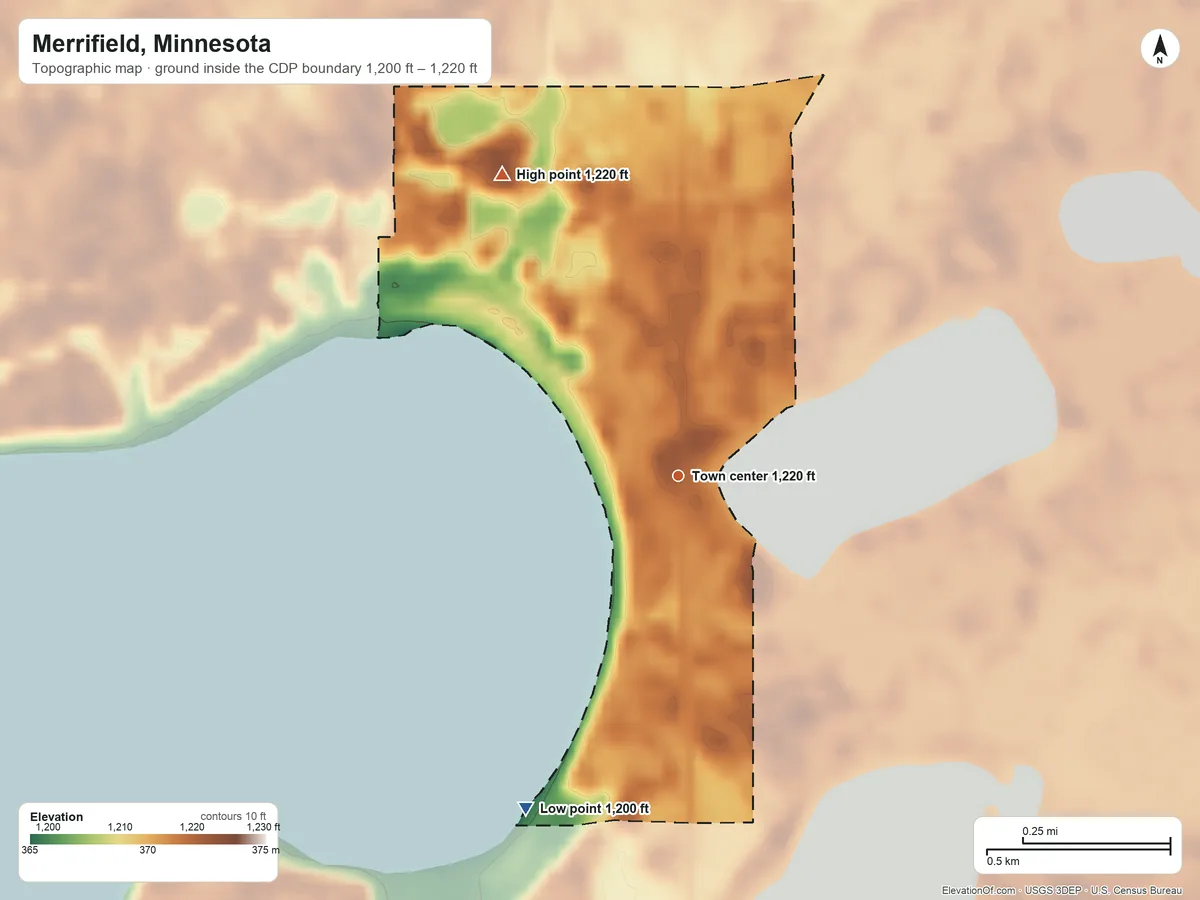Click the Low point blue triangle marker

(526, 808)
